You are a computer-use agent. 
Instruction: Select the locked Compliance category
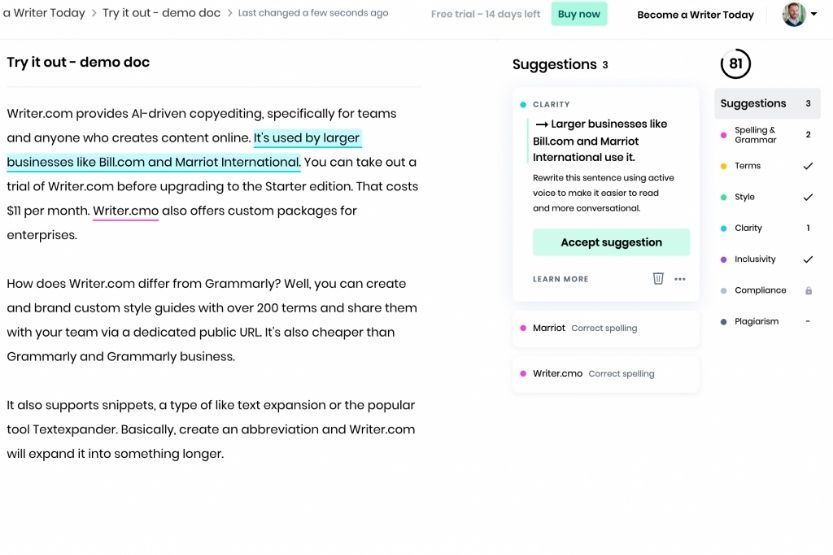tap(767, 291)
